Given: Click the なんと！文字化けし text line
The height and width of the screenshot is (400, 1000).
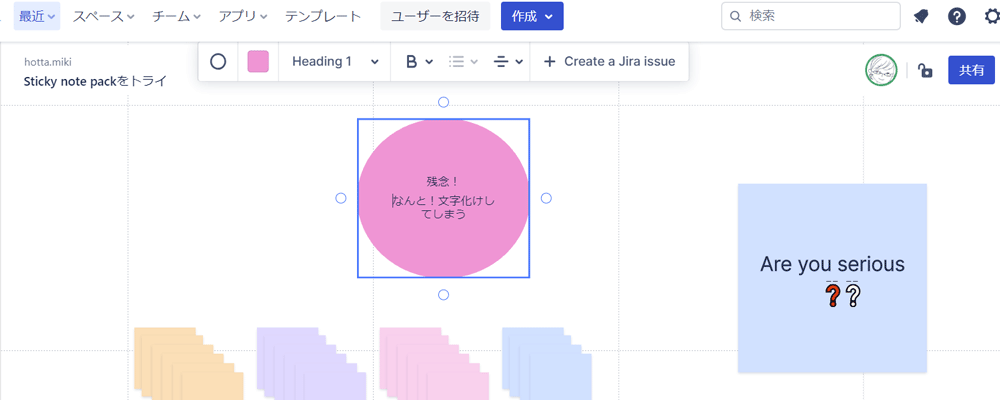Looking at the screenshot, I should (x=444, y=201).
